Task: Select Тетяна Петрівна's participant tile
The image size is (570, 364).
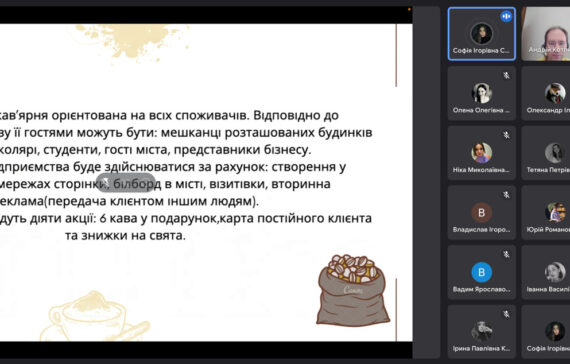Action: pos(546,153)
